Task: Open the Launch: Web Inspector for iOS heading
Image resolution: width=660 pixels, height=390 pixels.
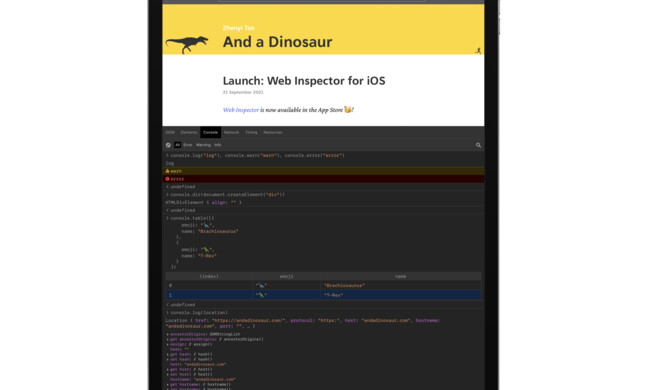Action: tap(304, 80)
